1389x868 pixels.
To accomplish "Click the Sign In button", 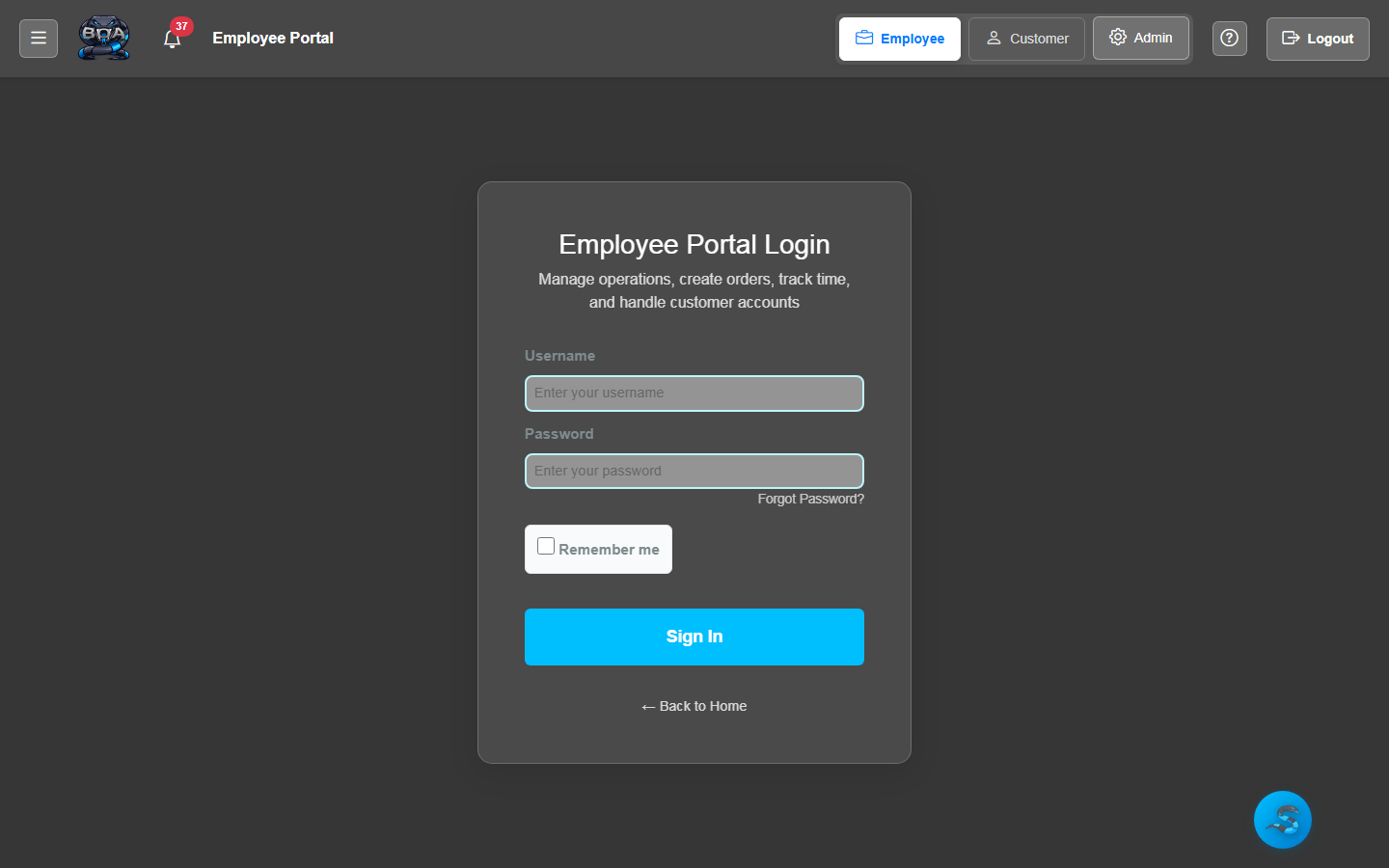I will 694,637.
